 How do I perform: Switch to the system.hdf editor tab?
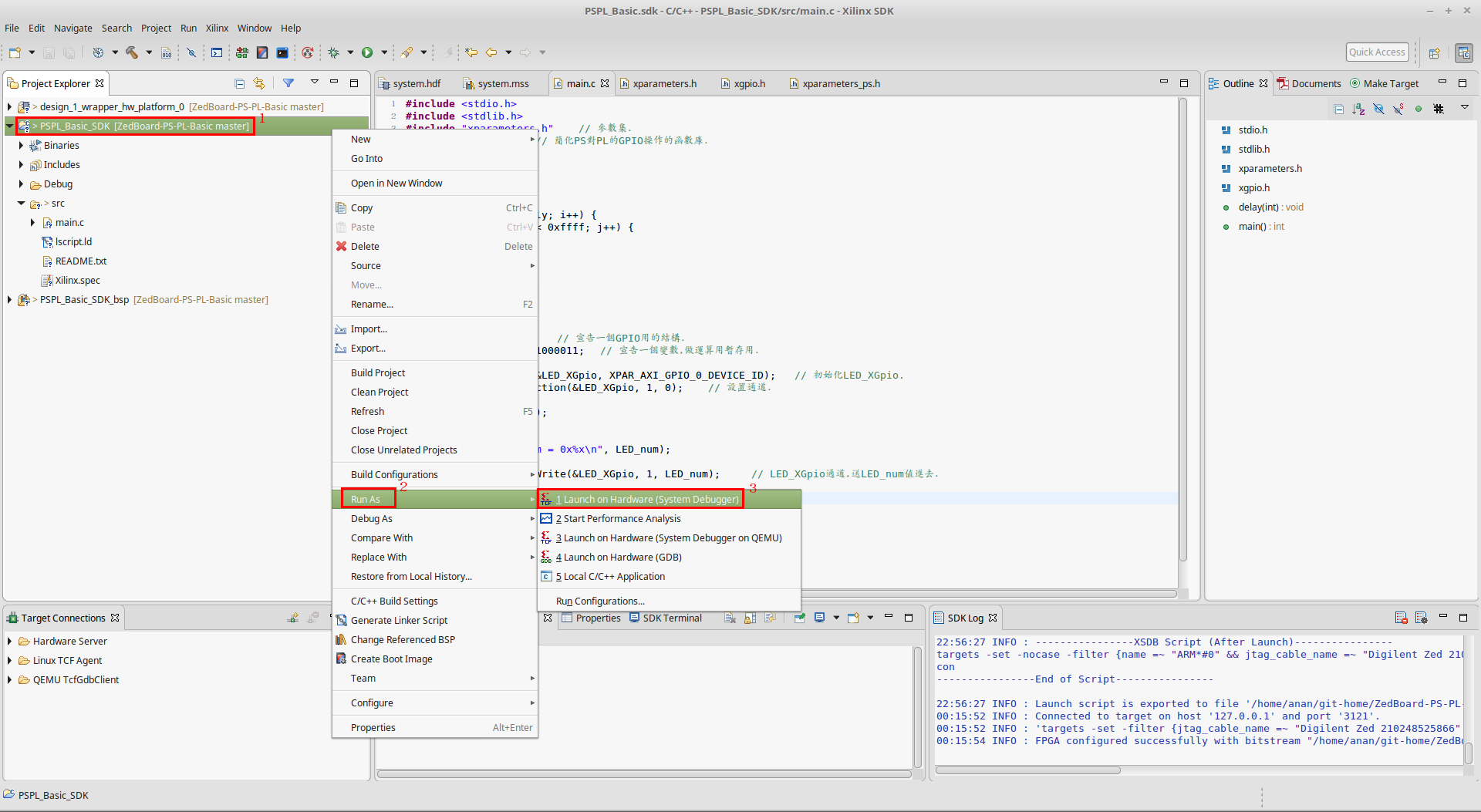(410, 83)
